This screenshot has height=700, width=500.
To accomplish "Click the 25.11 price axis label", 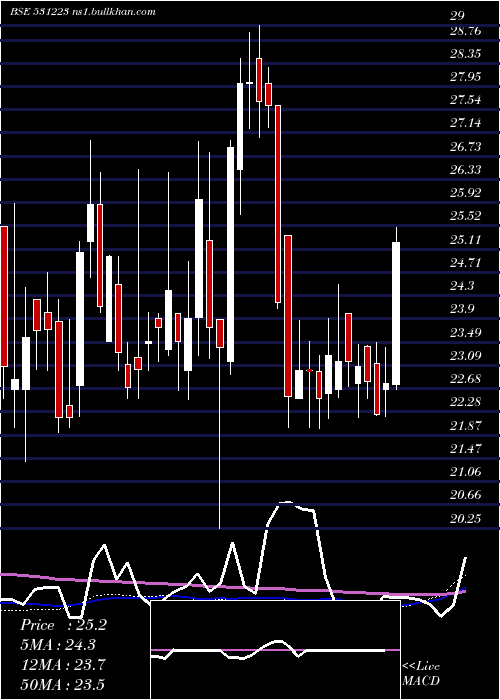I will coord(465,240).
